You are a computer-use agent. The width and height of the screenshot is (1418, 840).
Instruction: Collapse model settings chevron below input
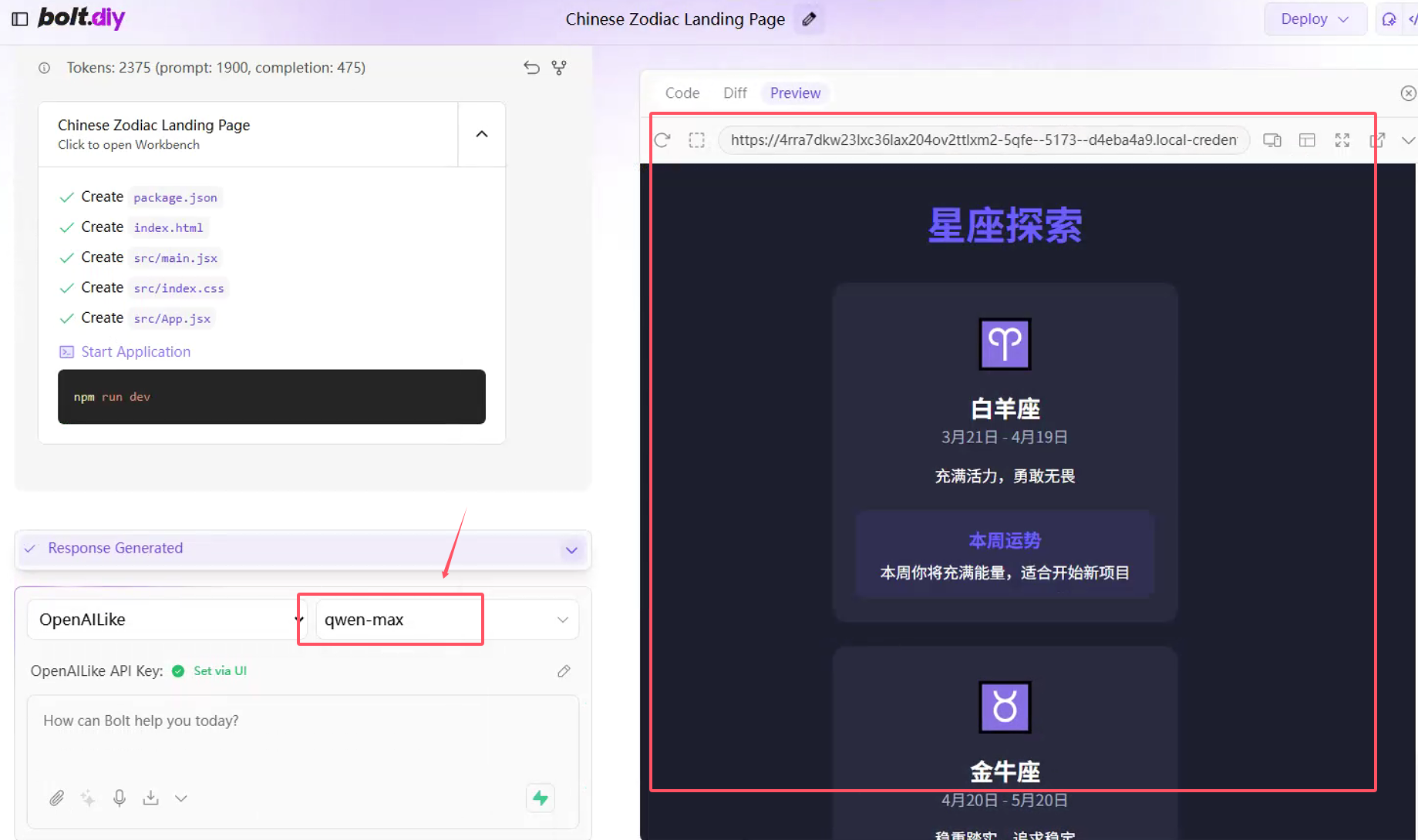click(x=181, y=798)
